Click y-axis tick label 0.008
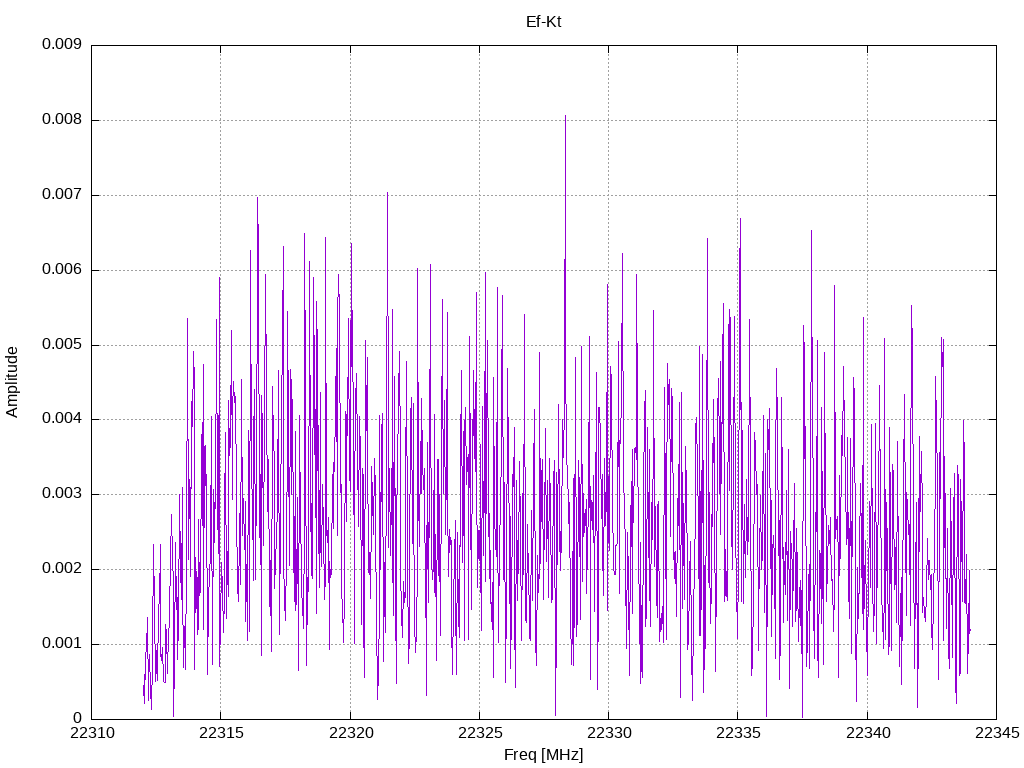Image resolution: width=1024 pixels, height=768 pixels. tap(62, 120)
